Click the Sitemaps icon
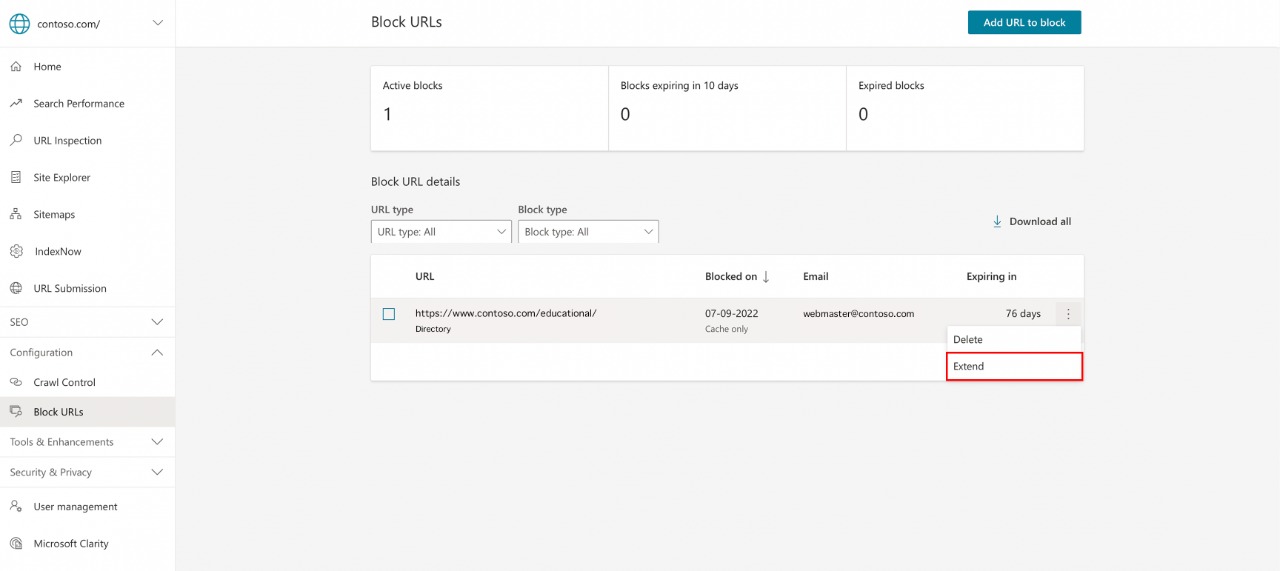 pyautogui.click(x=16, y=215)
